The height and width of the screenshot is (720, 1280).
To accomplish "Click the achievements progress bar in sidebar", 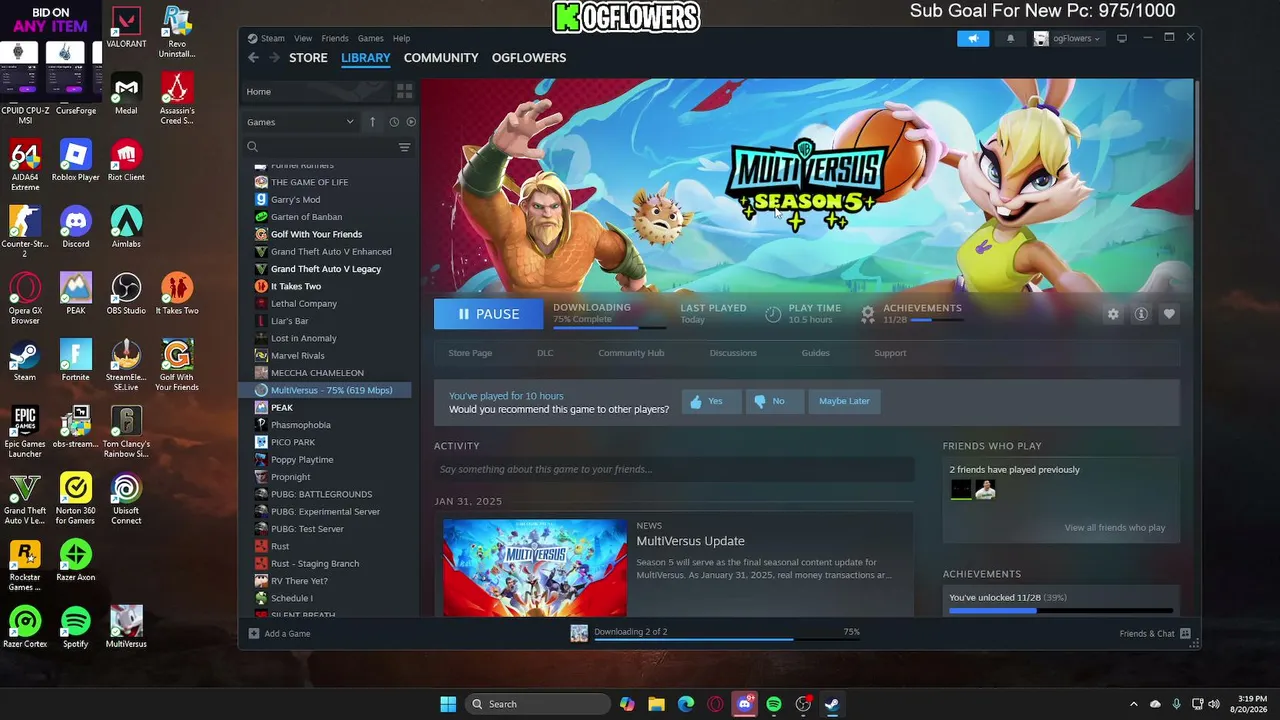I will (1060, 610).
